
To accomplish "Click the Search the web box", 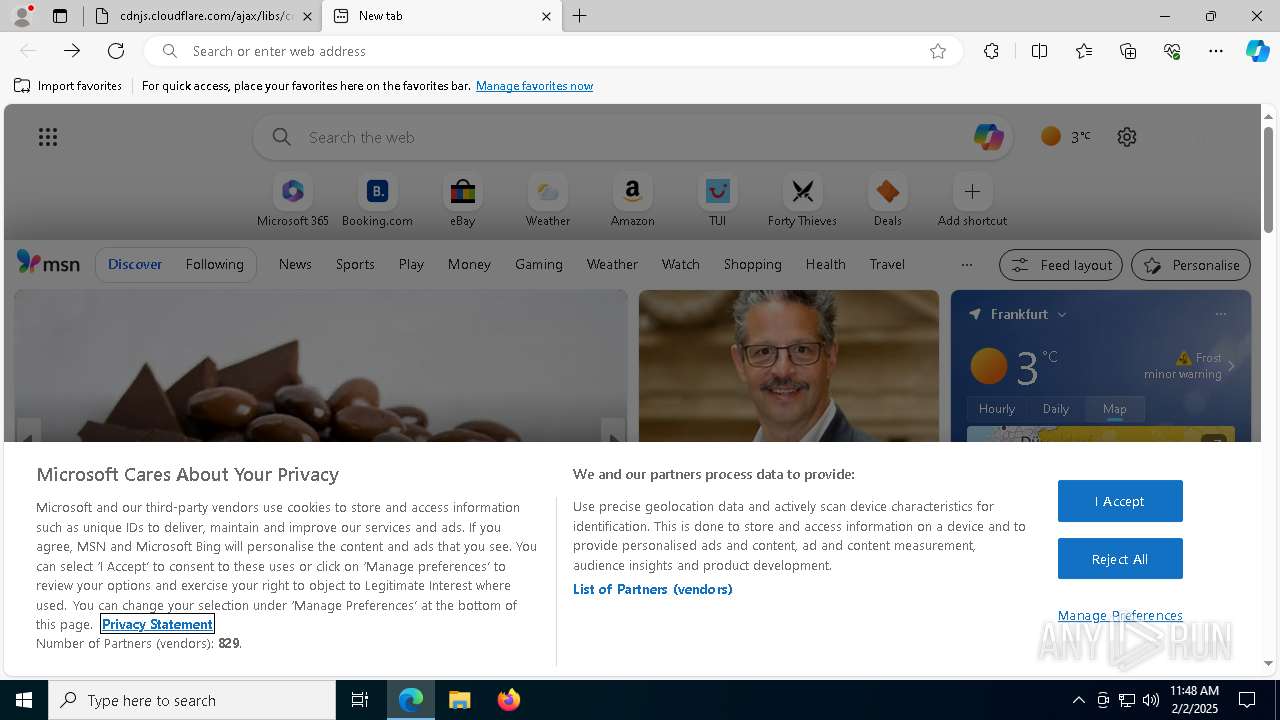I will 632,137.
